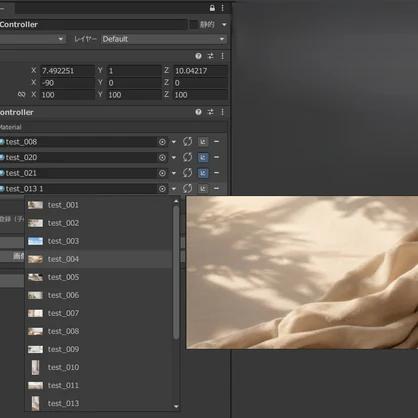
Task: Choose test_013 at the list bottom
Action: point(99,403)
